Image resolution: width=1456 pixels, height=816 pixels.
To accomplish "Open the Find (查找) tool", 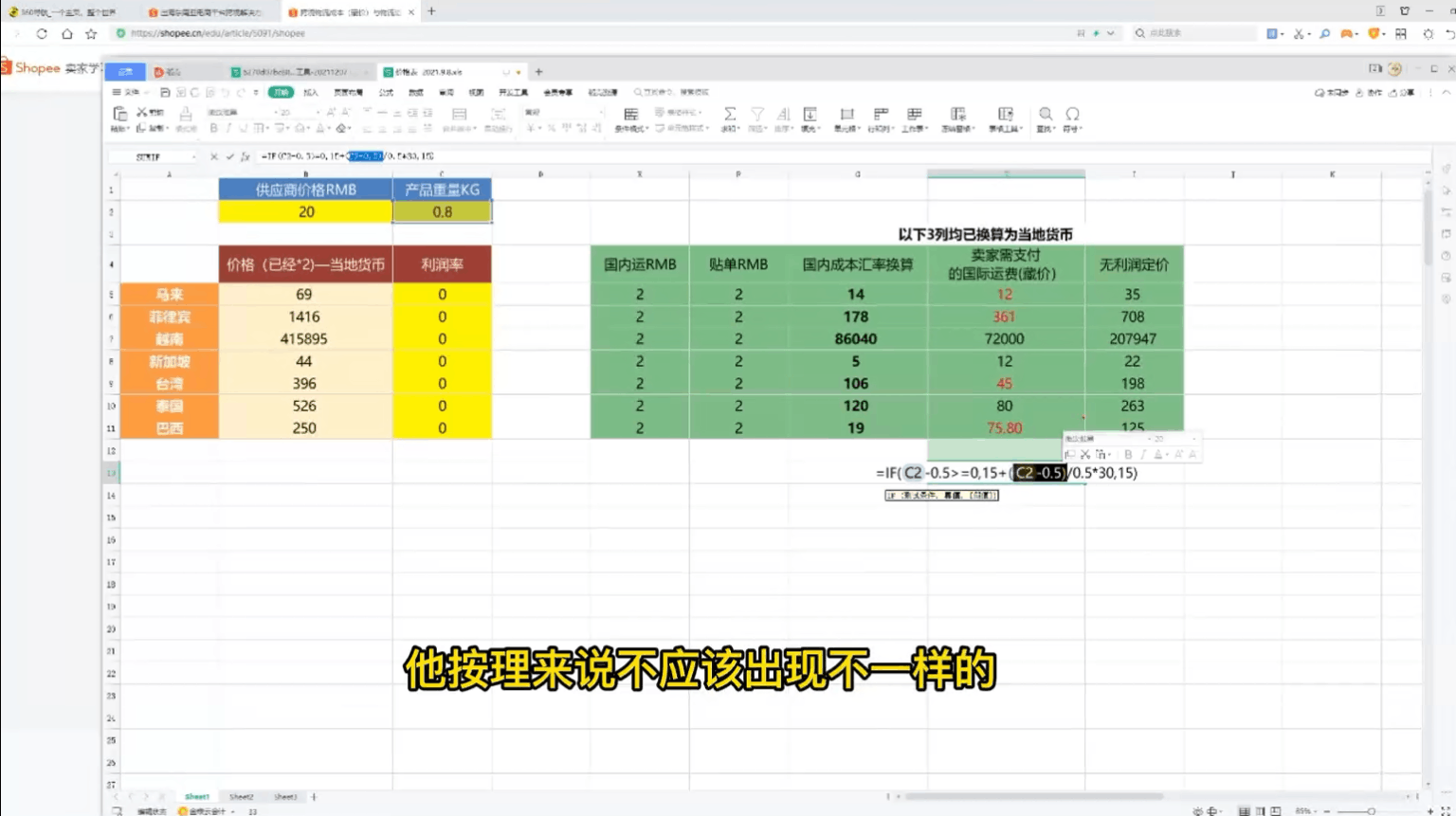I will [1045, 114].
